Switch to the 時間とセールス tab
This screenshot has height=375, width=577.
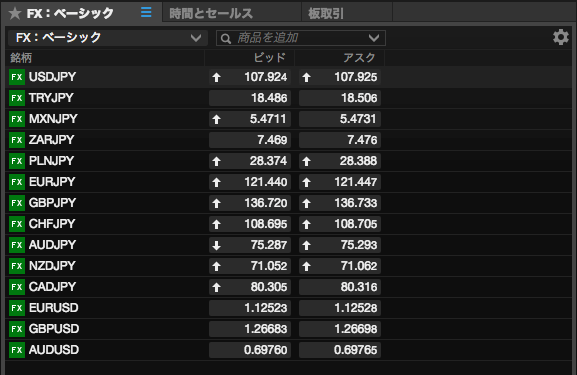pyautogui.click(x=232, y=13)
